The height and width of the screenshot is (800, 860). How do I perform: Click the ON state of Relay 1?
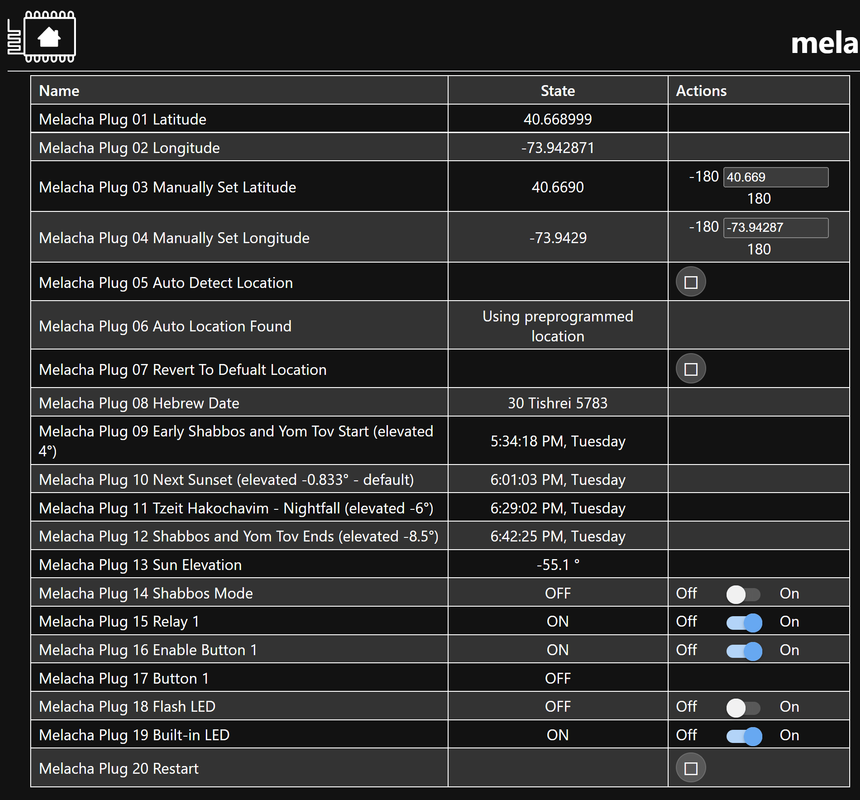tap(558, 622)
